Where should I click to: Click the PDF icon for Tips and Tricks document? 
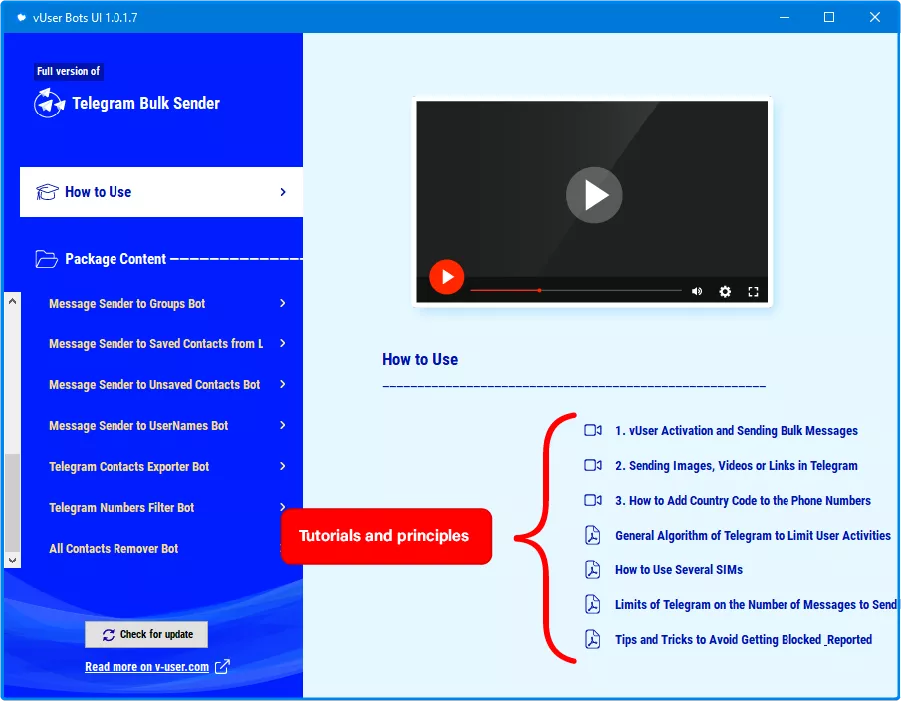click(592, 640)
